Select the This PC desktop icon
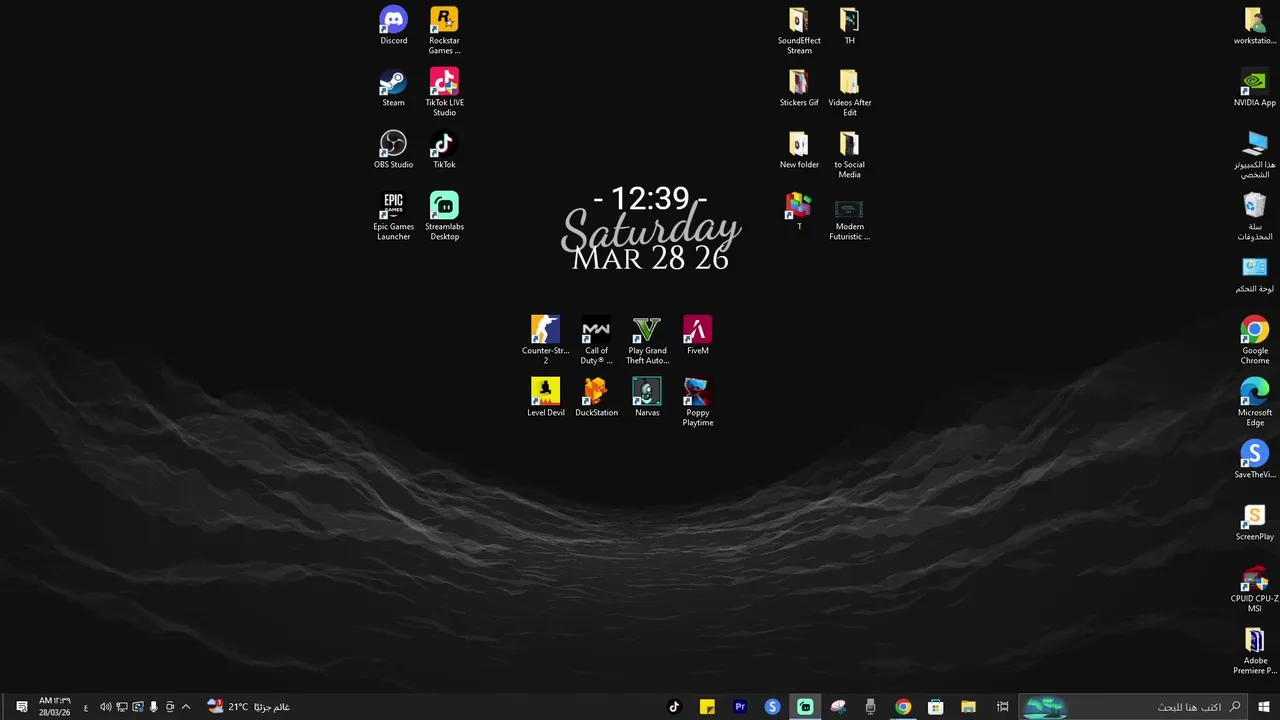Image resolution: width=1280 pixels, height=720 pixels. coord(1254,155)
